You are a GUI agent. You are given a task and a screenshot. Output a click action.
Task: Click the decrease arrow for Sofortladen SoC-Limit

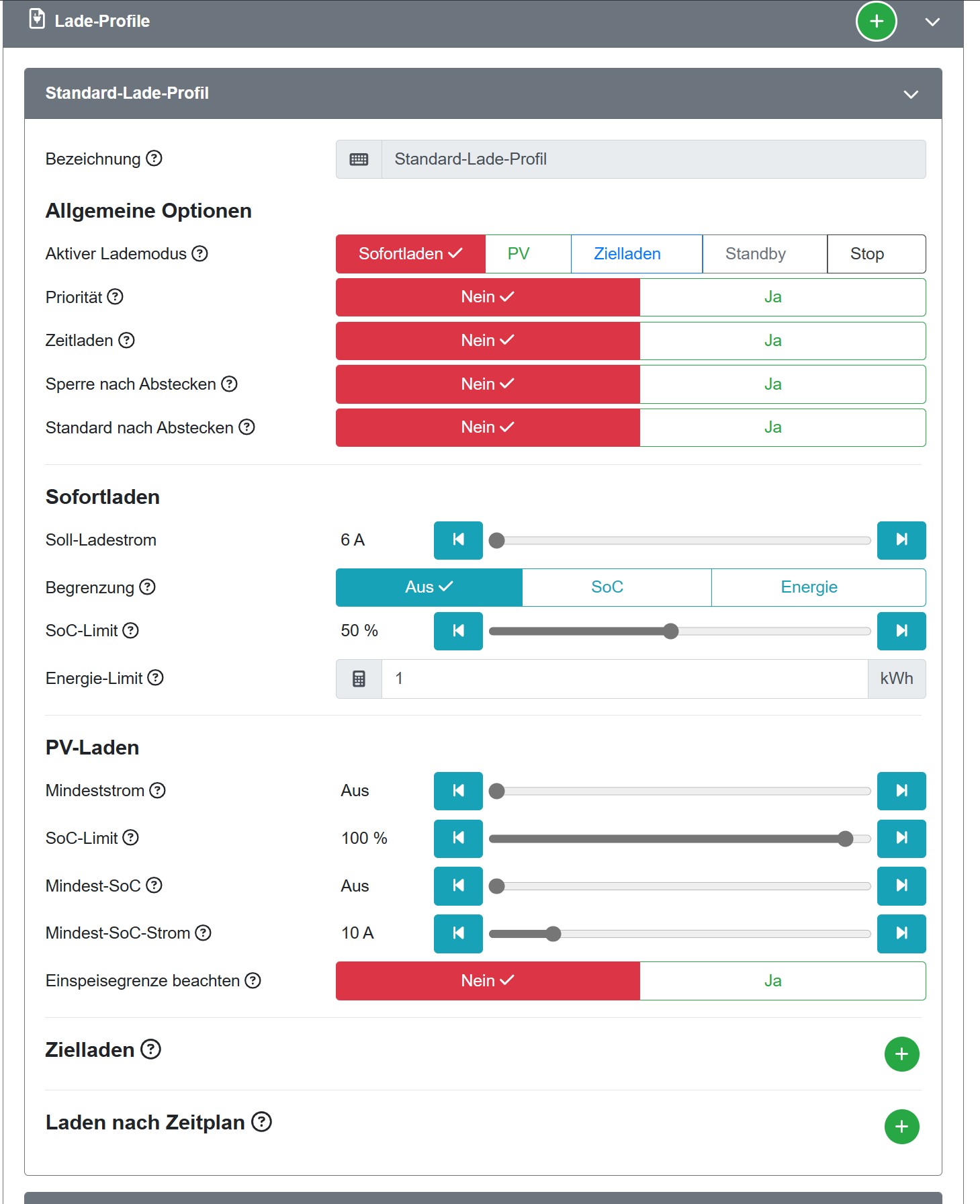(x=458, y=631)
